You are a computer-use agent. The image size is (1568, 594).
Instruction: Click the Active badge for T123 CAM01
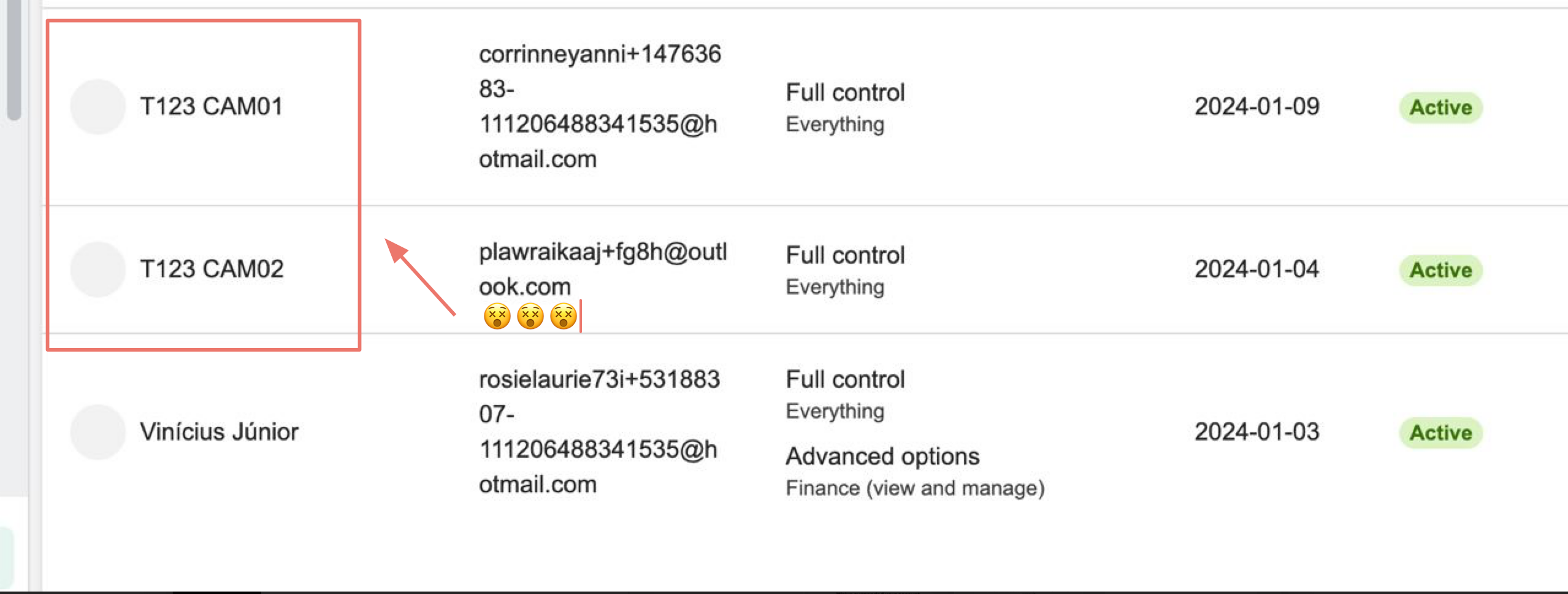[x=1440, y=108]
